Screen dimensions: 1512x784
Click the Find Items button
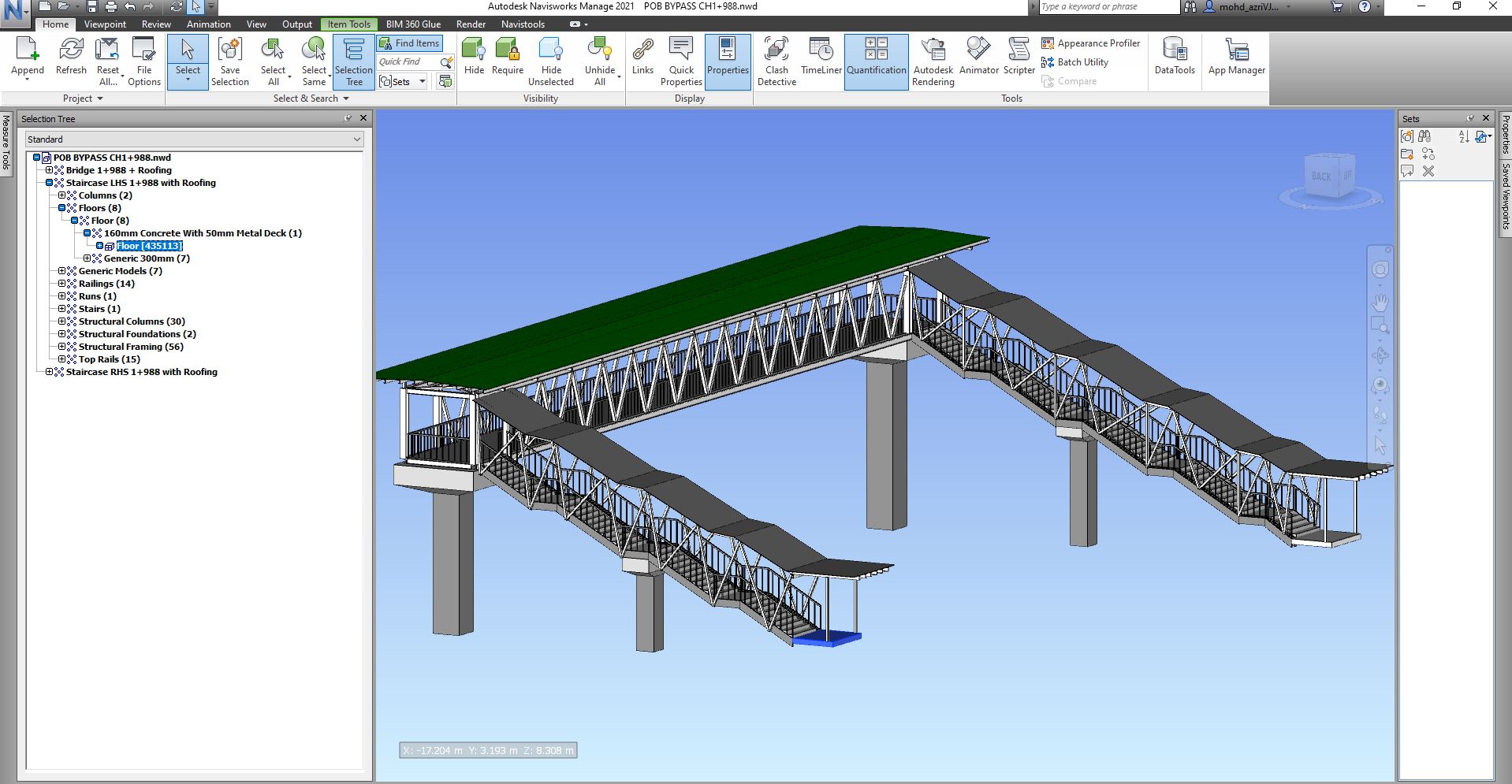(409, 43)
